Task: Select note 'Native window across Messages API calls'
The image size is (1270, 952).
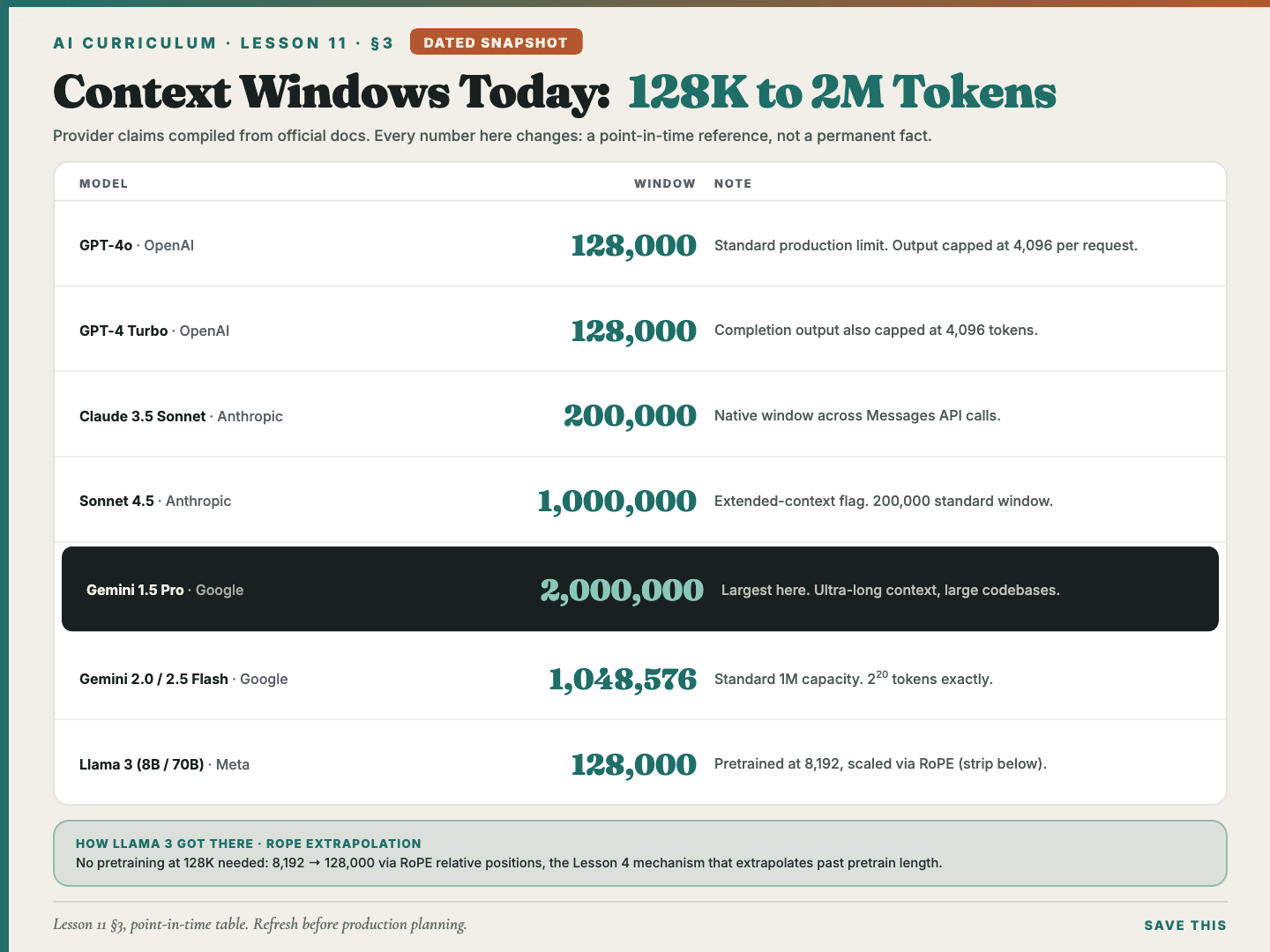Action: [857, 415]
